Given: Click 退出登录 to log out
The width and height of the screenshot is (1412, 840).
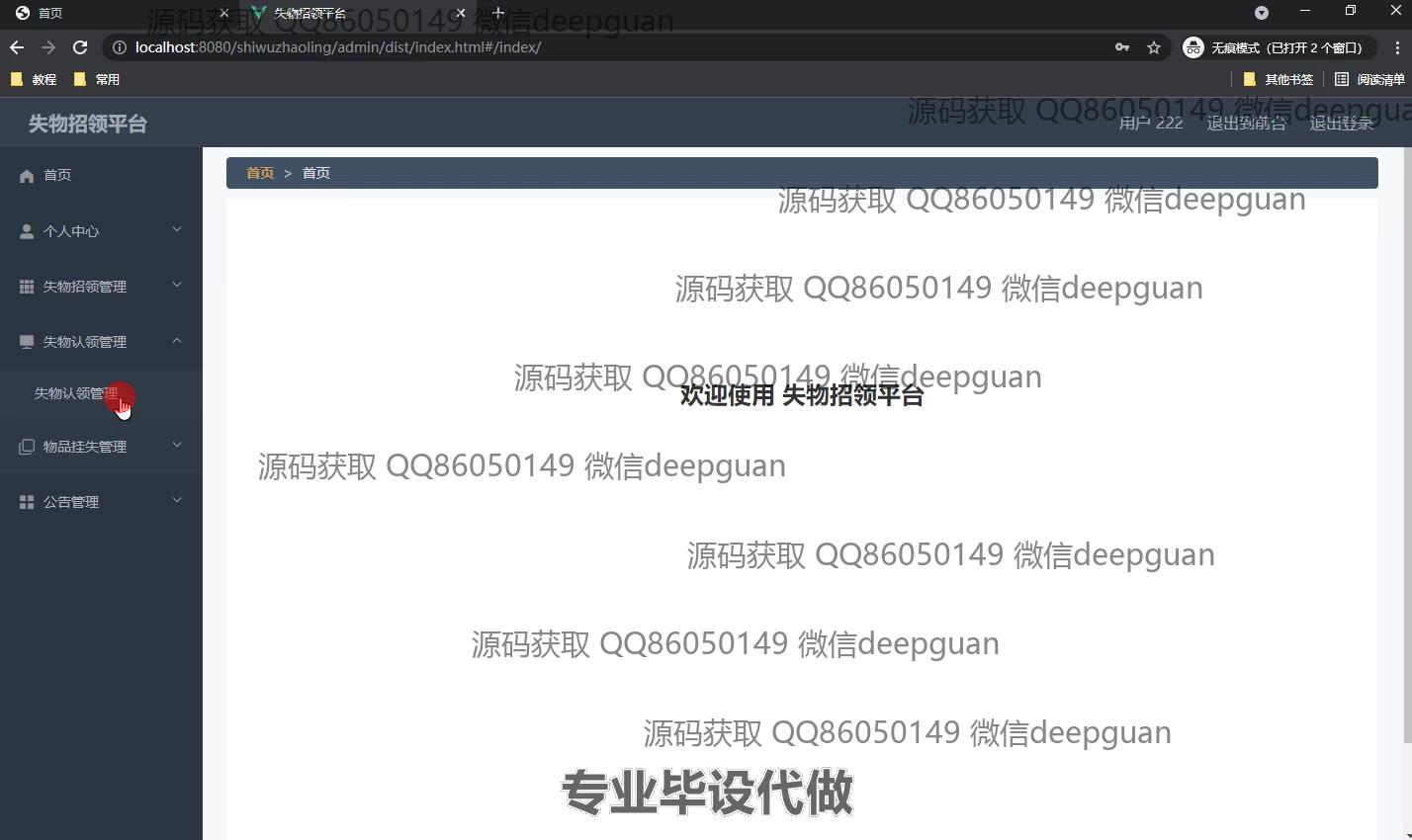Looking at the screenshot, I should [1342, 124].
